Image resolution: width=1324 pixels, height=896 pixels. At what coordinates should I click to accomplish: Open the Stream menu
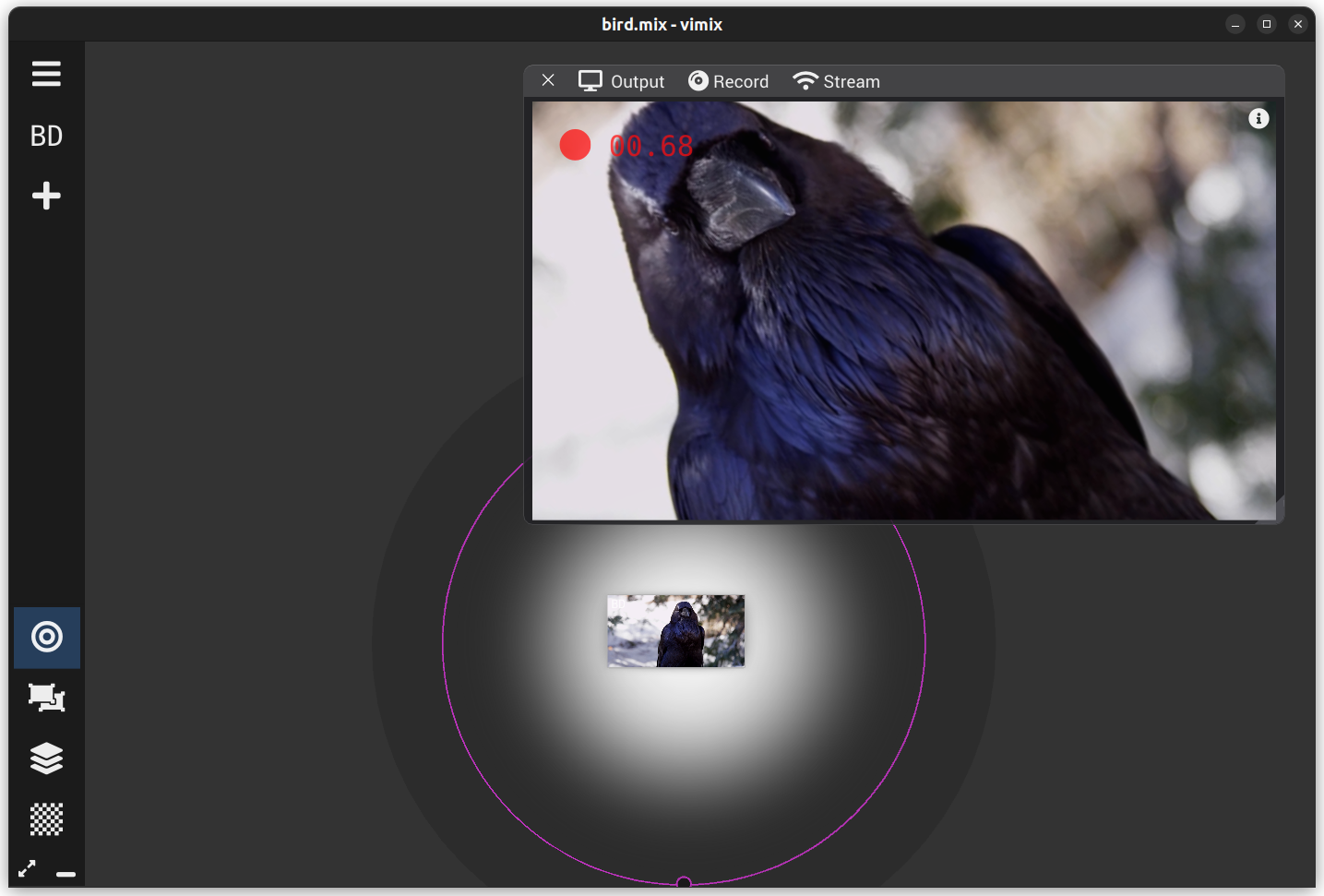pyautogui.click(x=836, y=81)
